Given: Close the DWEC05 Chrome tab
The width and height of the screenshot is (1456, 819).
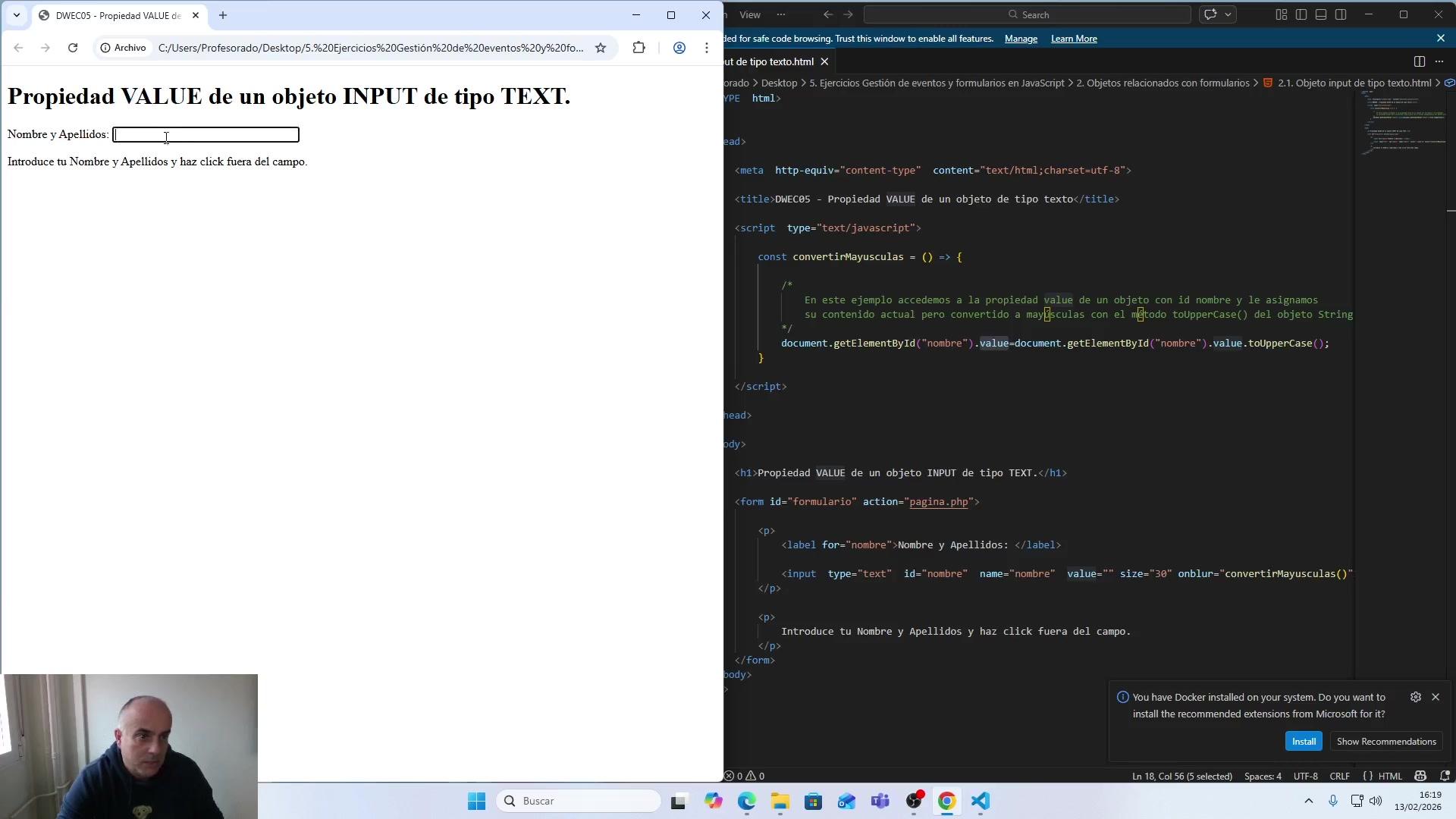Looking at the screenshot, I should tap(196, 15).
